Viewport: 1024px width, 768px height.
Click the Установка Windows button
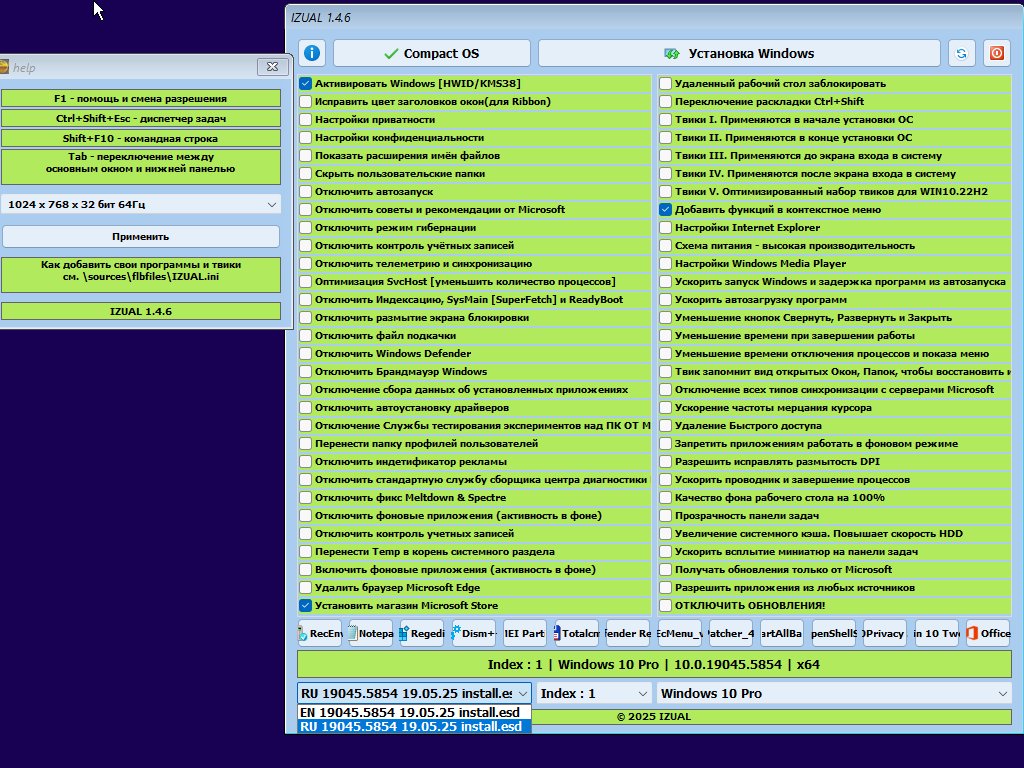pos(739,53)
